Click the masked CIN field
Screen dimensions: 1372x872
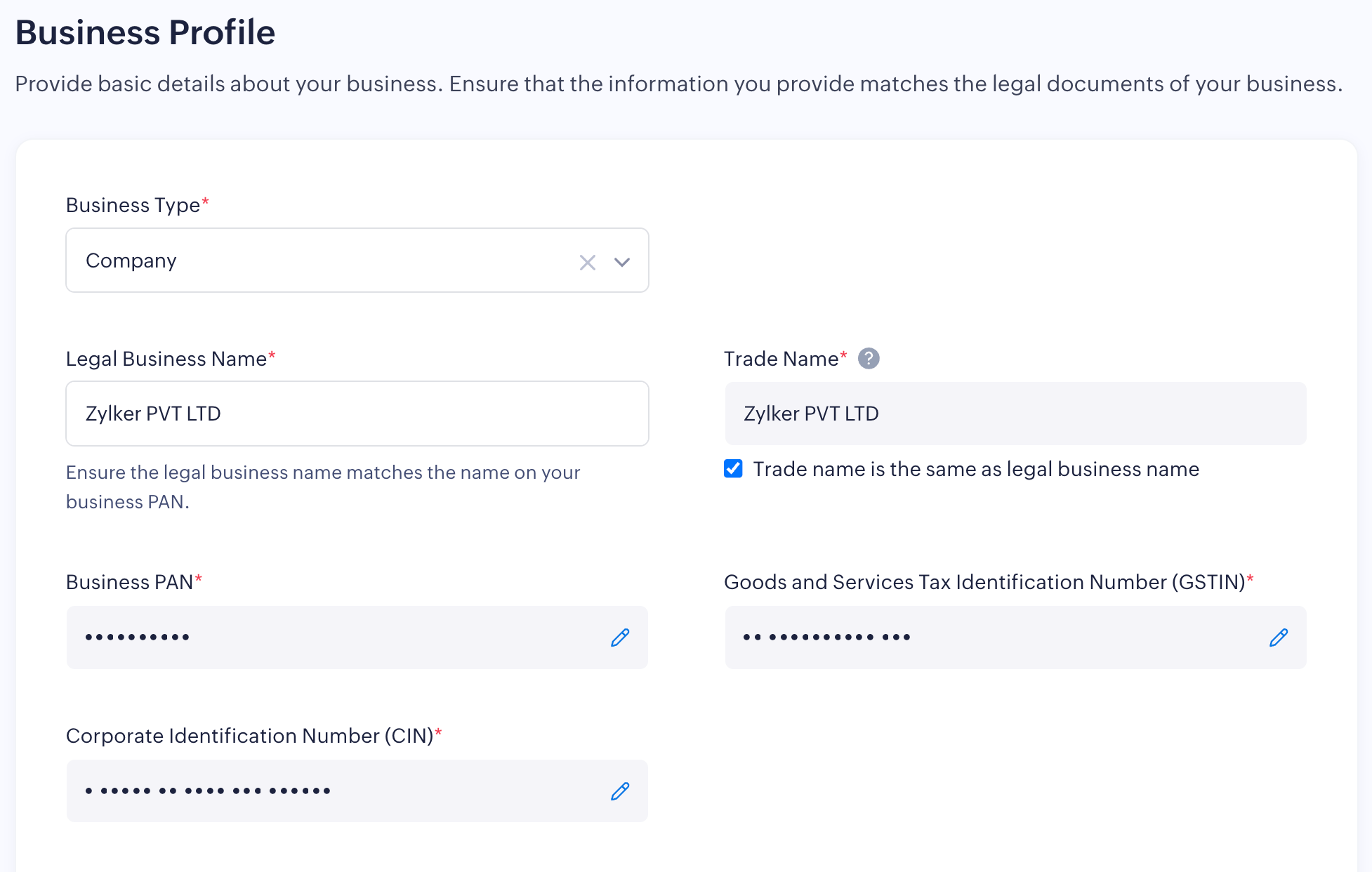click(330, 791)
